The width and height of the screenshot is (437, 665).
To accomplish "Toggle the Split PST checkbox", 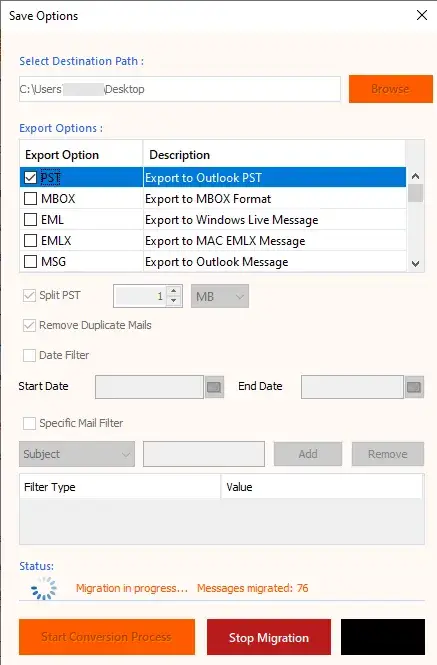I will pos(29,296).
